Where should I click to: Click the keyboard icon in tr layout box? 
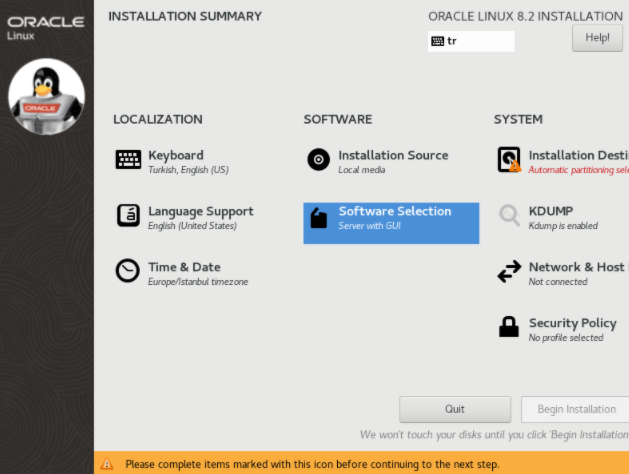point(437,41)
